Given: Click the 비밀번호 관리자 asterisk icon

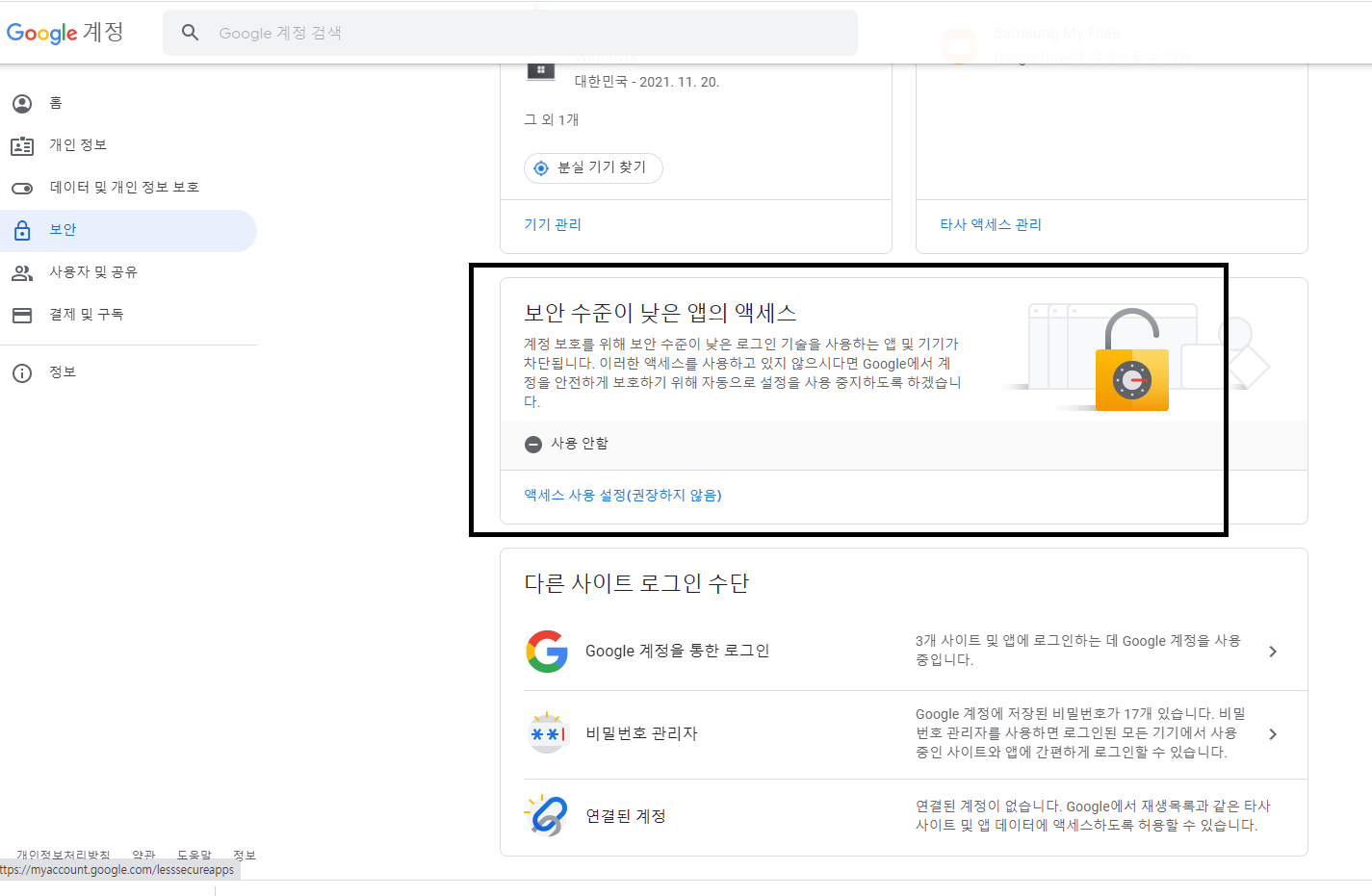Looking at the screenshot, I should pyautogui.click(x=547, y=733).
